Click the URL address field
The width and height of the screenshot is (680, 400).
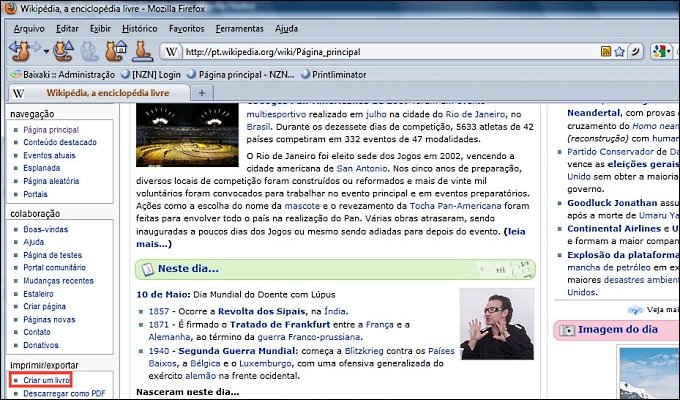pyautogui.click(x=390, y=52)
